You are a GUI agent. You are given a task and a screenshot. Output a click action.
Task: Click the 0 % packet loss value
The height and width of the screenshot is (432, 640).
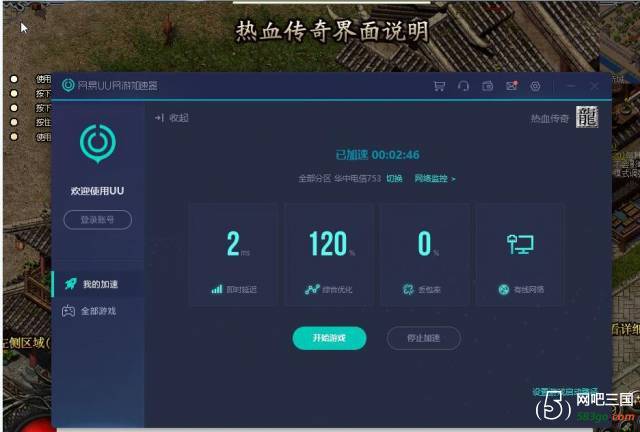[428, 244]
